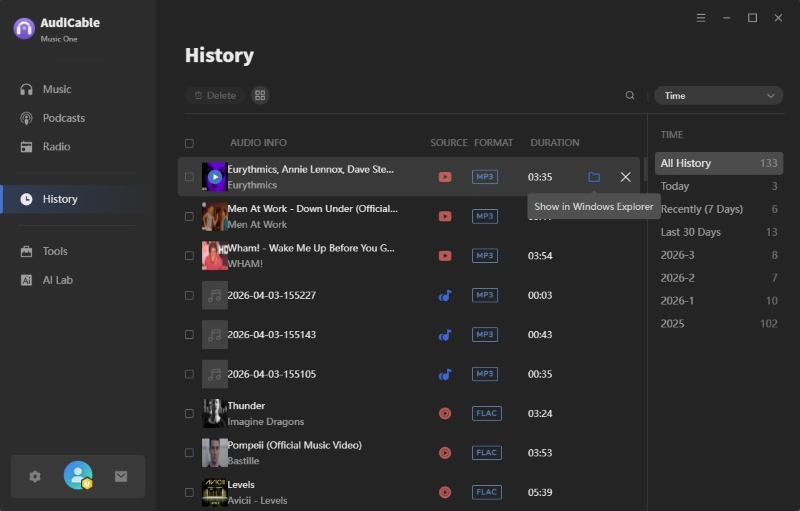Click red source icon on Pompeii row
This screenshot has width=800, height=511.
pos(445,452)
